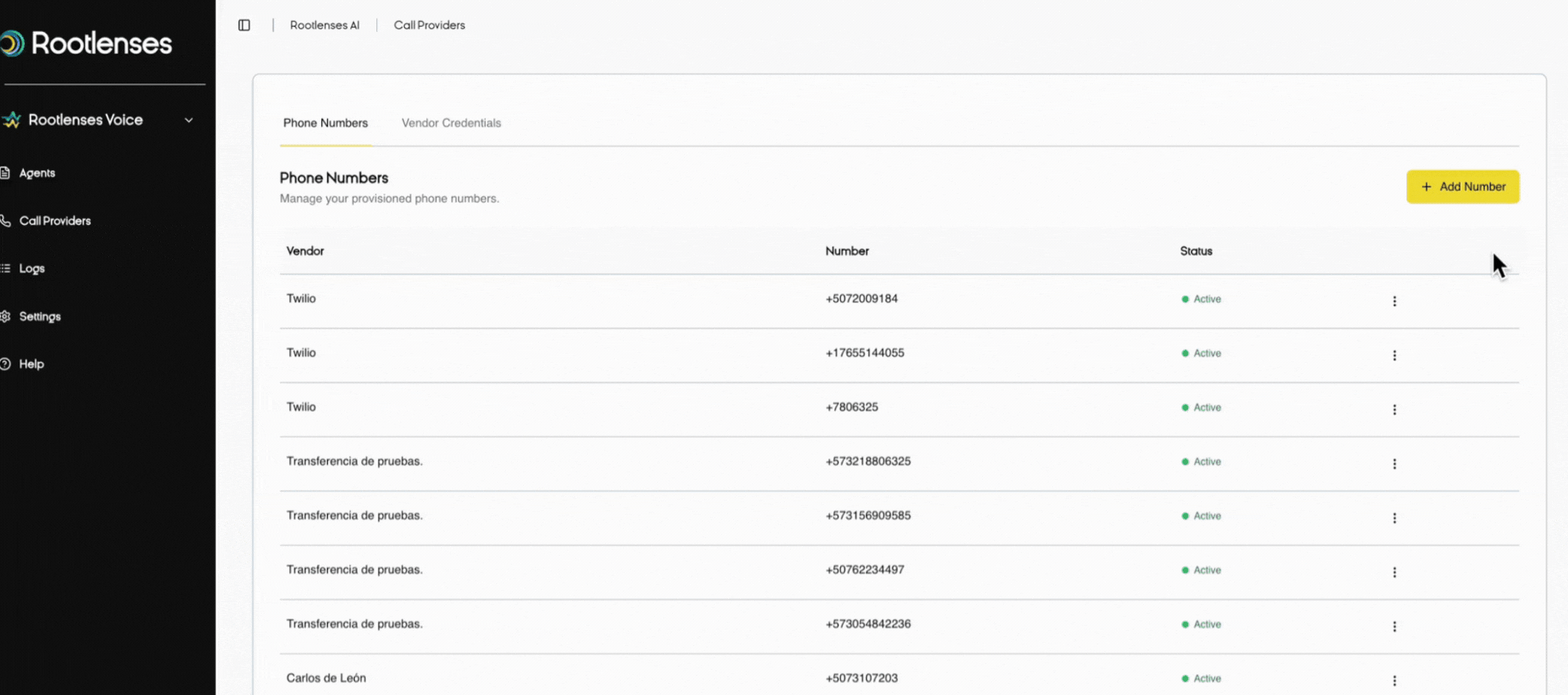Open the three-dot menu for +17655144055
Screen dimensions: 1568x695
(1394, 355)
